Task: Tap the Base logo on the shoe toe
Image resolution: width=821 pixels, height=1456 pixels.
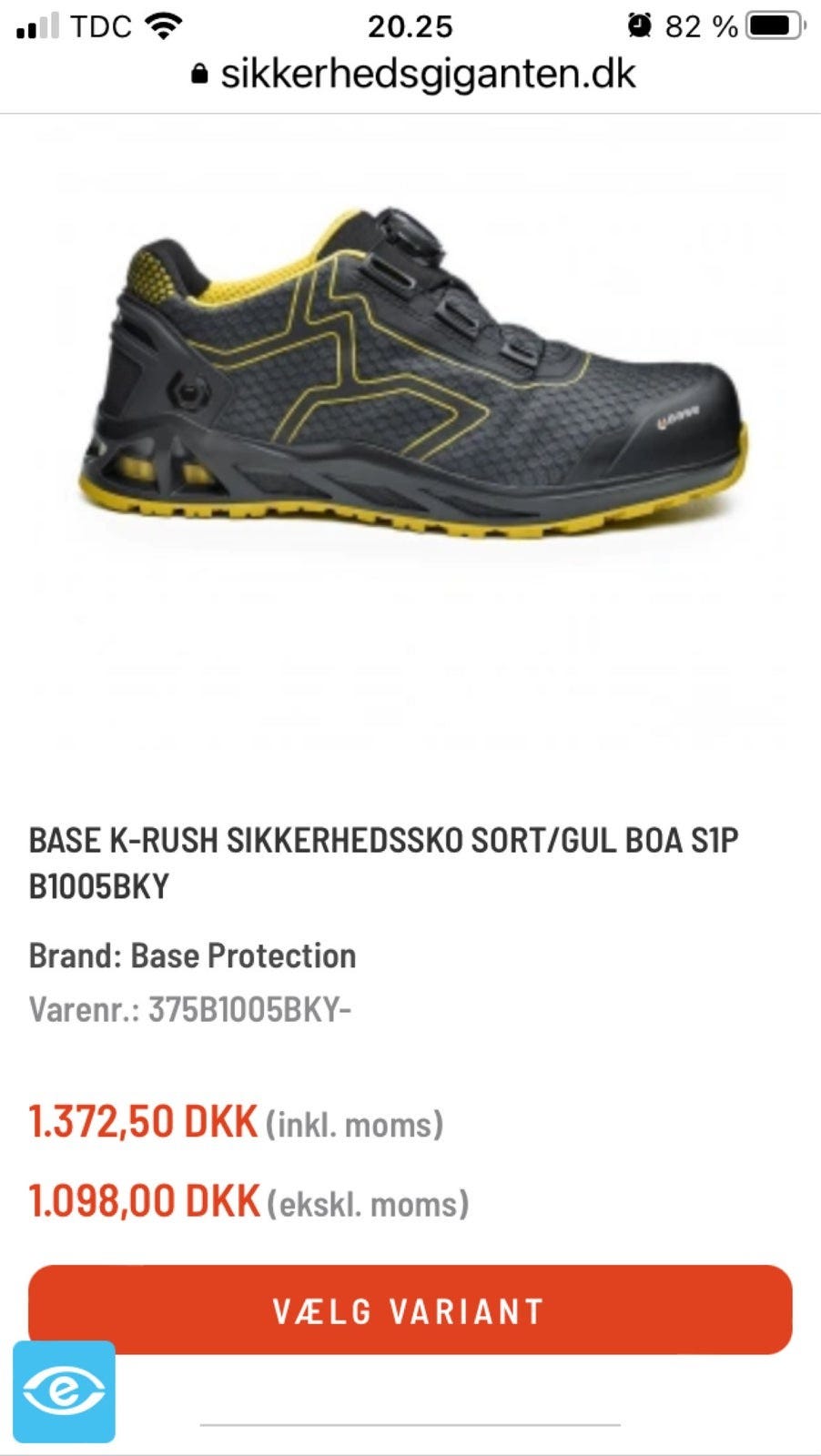Action: click(678, 418)
